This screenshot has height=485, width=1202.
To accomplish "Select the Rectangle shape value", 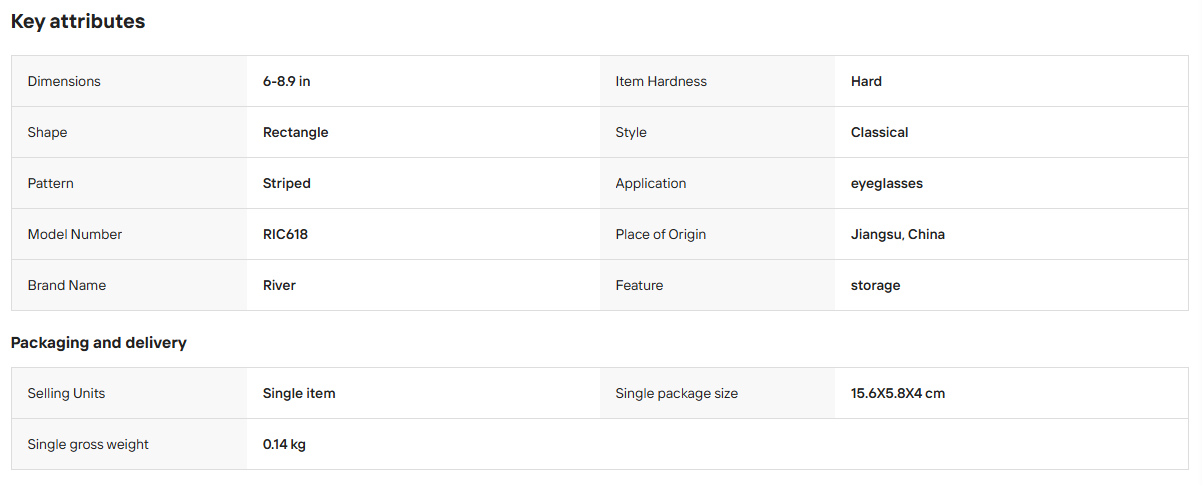I will tap(296, 132).
